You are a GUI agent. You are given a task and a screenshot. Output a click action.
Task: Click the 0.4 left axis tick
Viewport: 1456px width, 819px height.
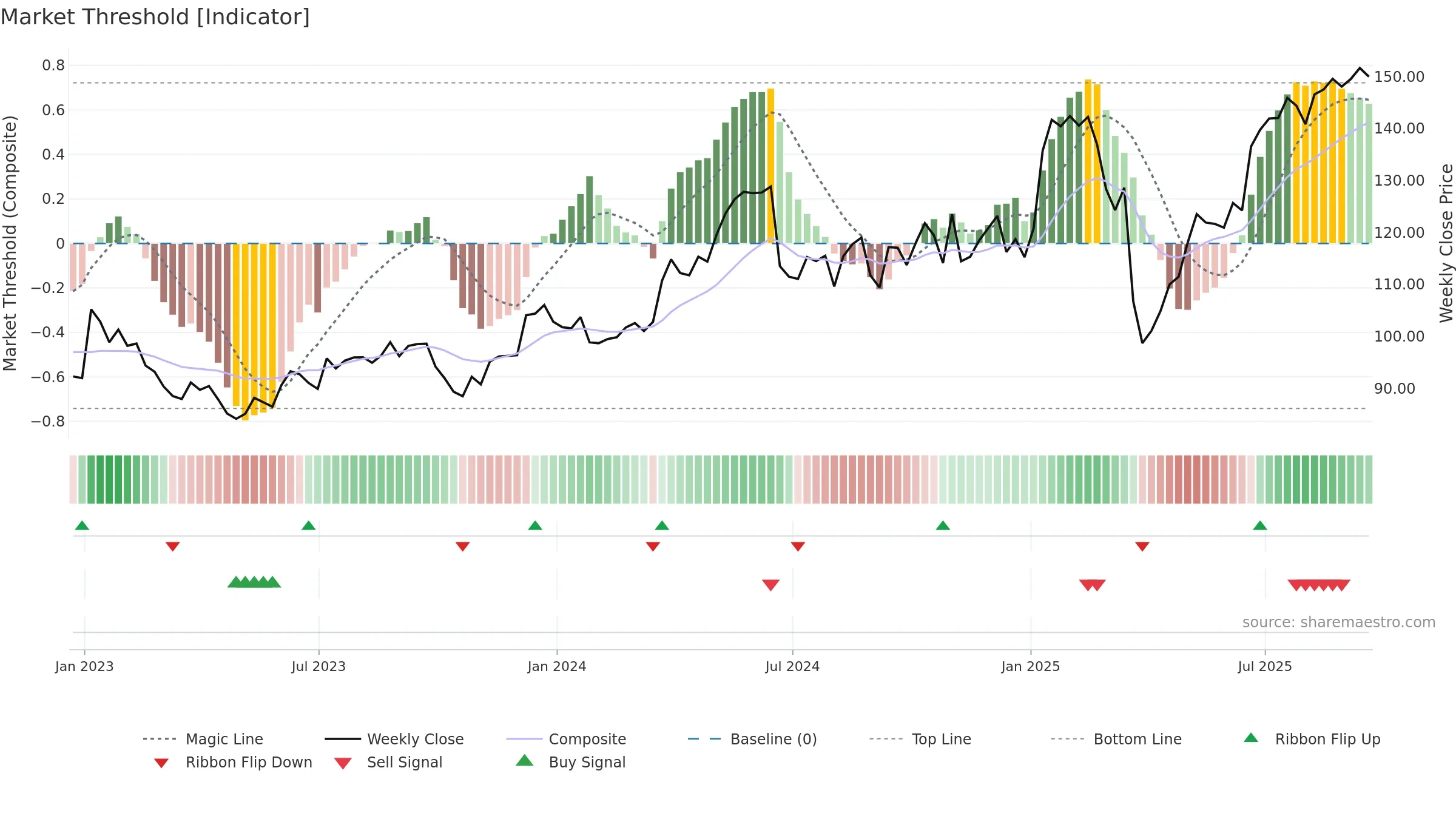[x=53, y=155]
